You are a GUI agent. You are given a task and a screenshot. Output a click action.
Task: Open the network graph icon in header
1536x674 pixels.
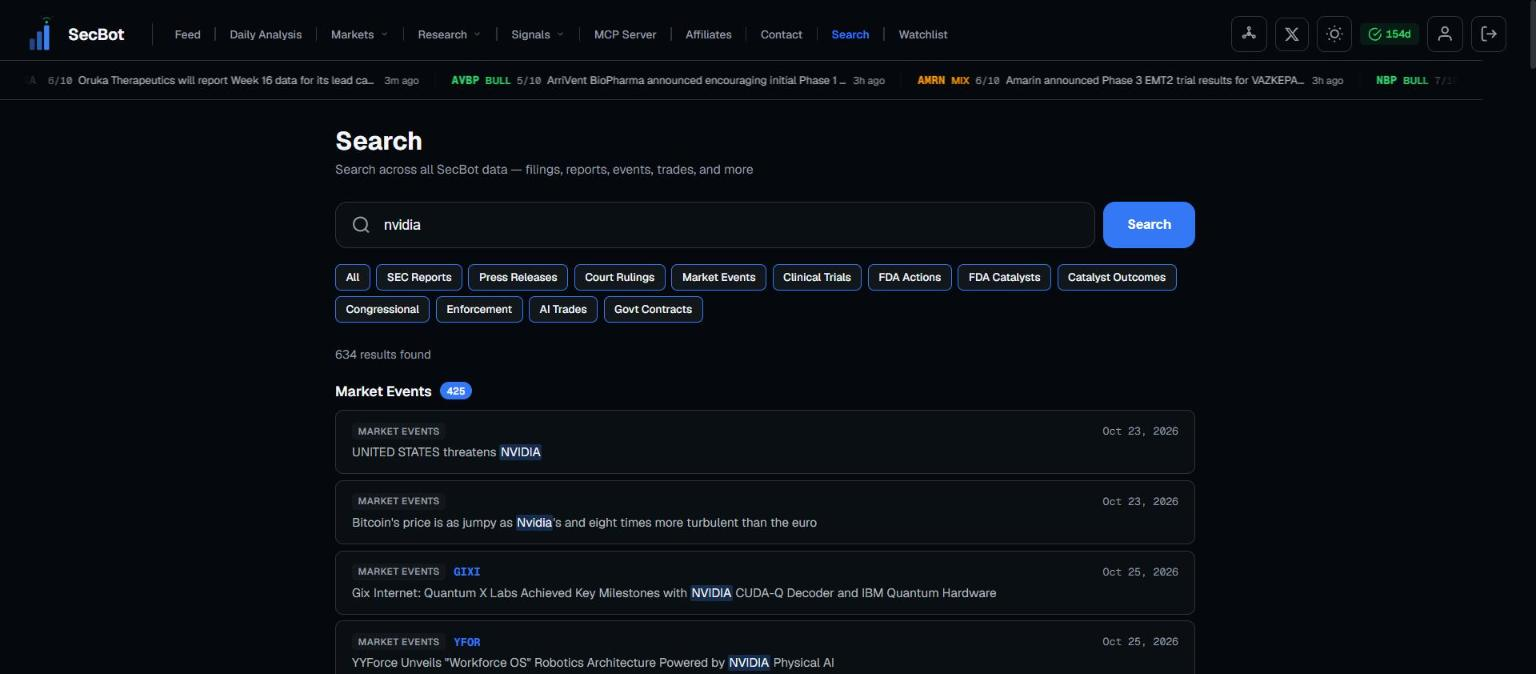tap(1248, 34)
